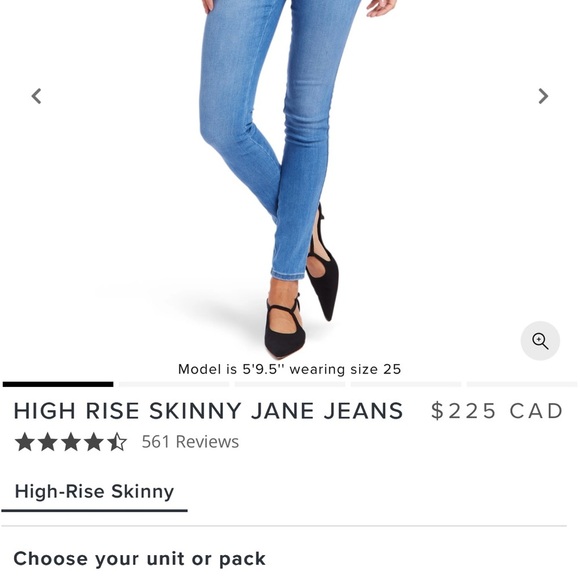
Task: Click the second rating star
Action: tap(48, 442)
